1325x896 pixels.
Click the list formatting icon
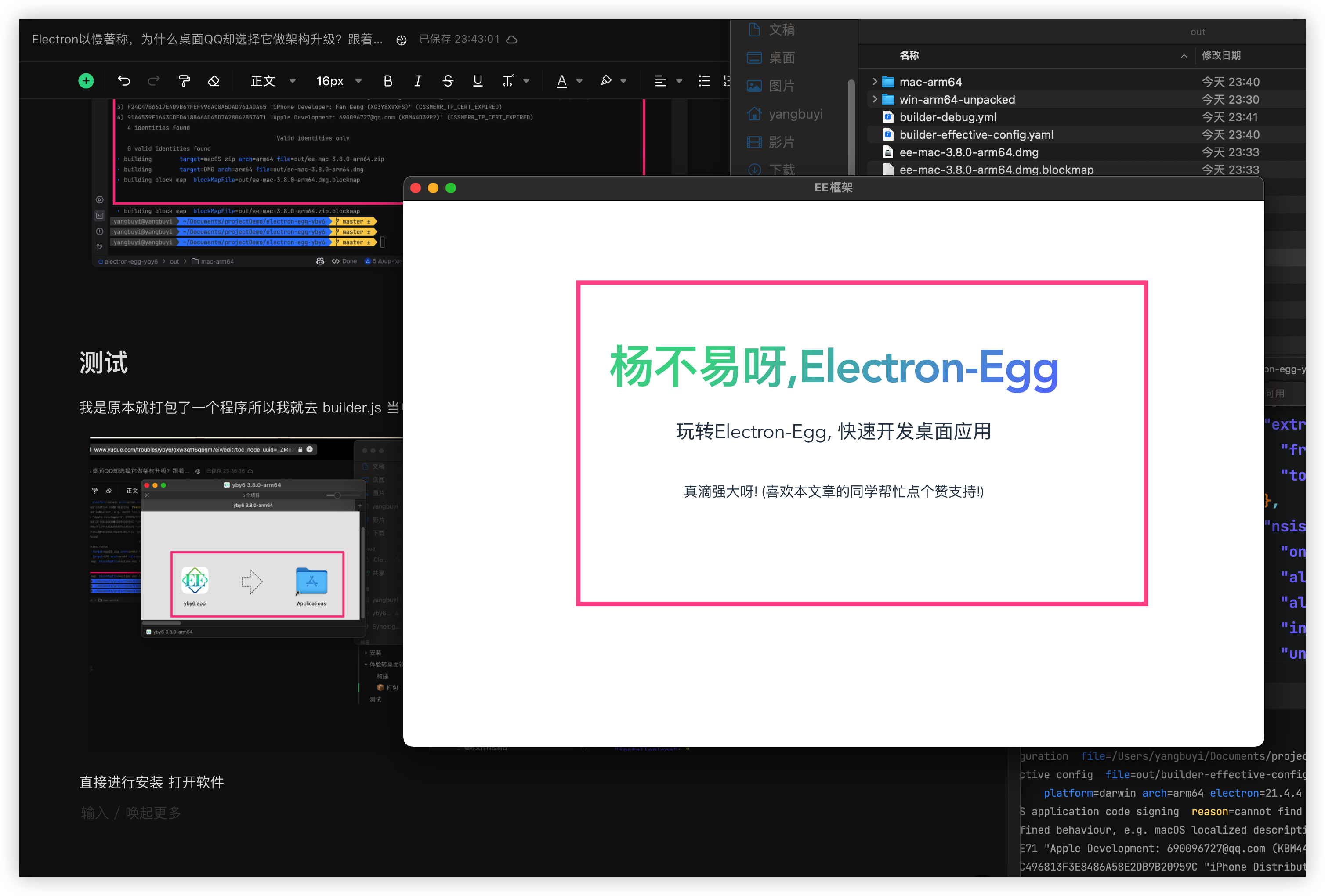(705, 79)
